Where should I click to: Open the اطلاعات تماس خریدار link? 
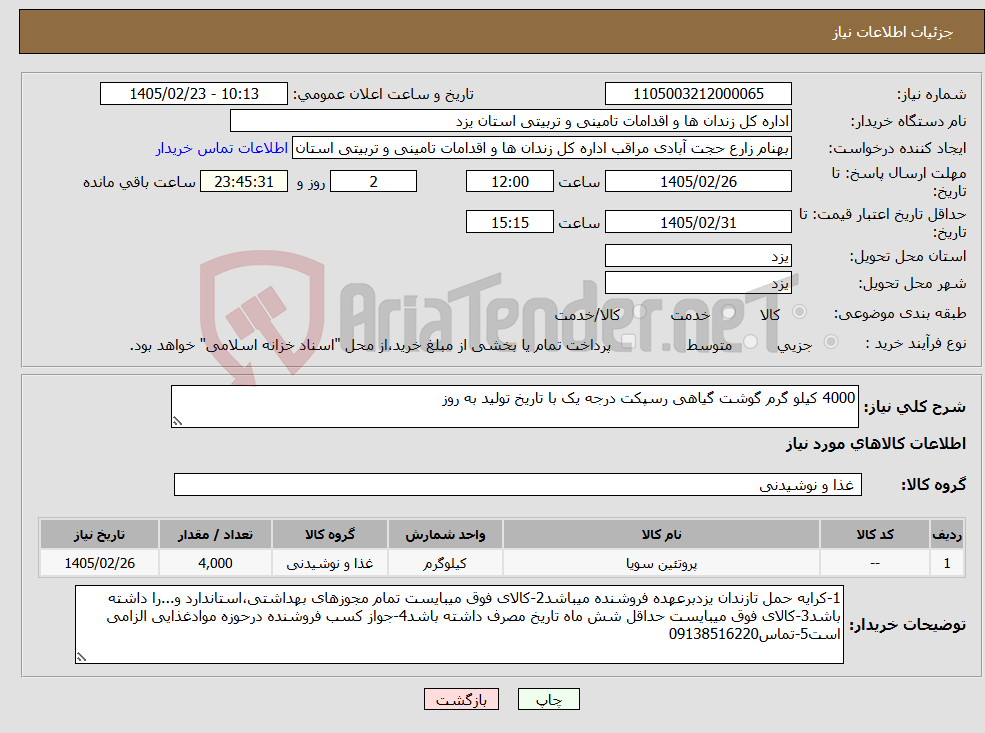[x=222, y=148]
